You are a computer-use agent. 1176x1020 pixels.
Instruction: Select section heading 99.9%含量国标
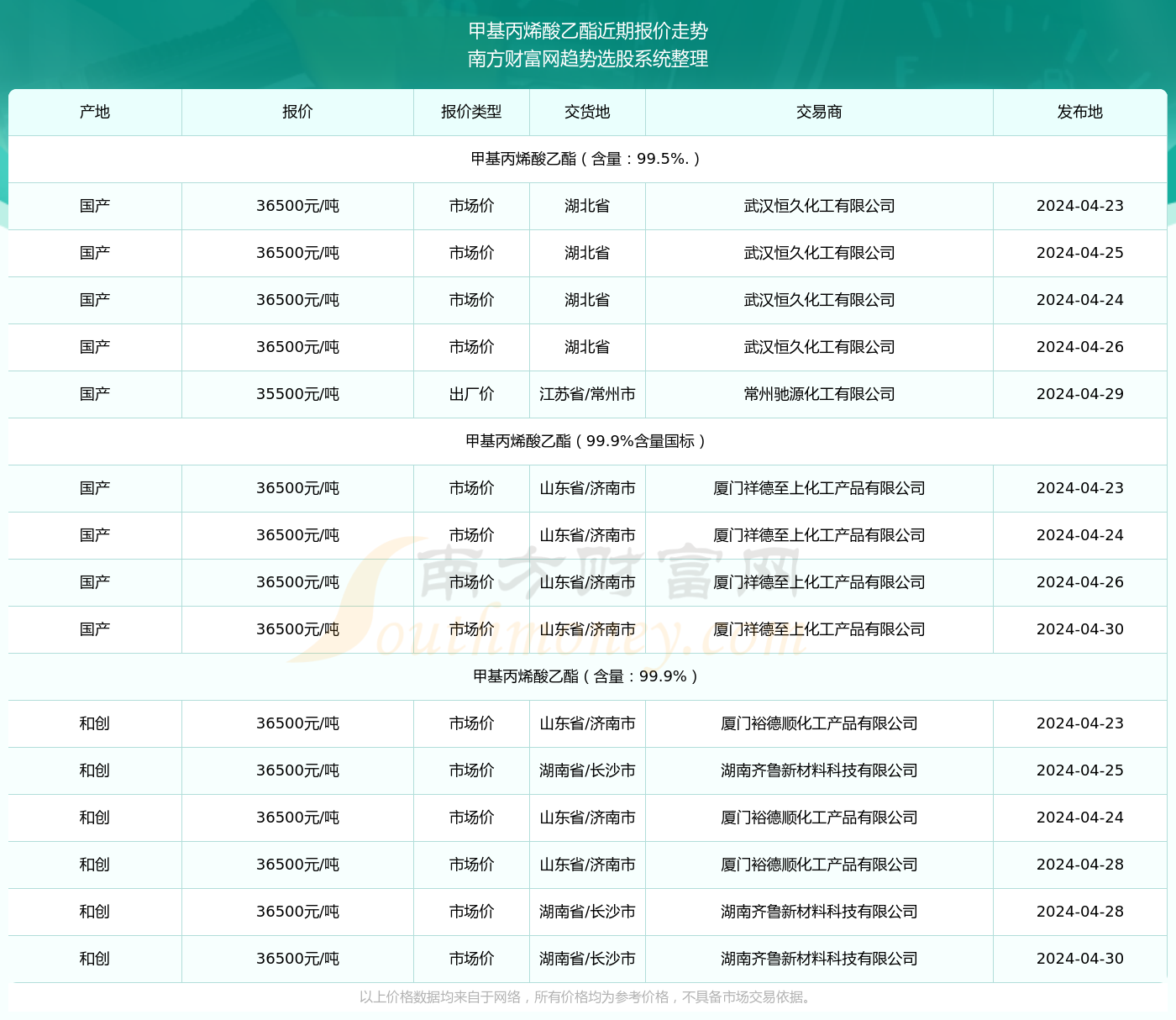coord(588,441)
